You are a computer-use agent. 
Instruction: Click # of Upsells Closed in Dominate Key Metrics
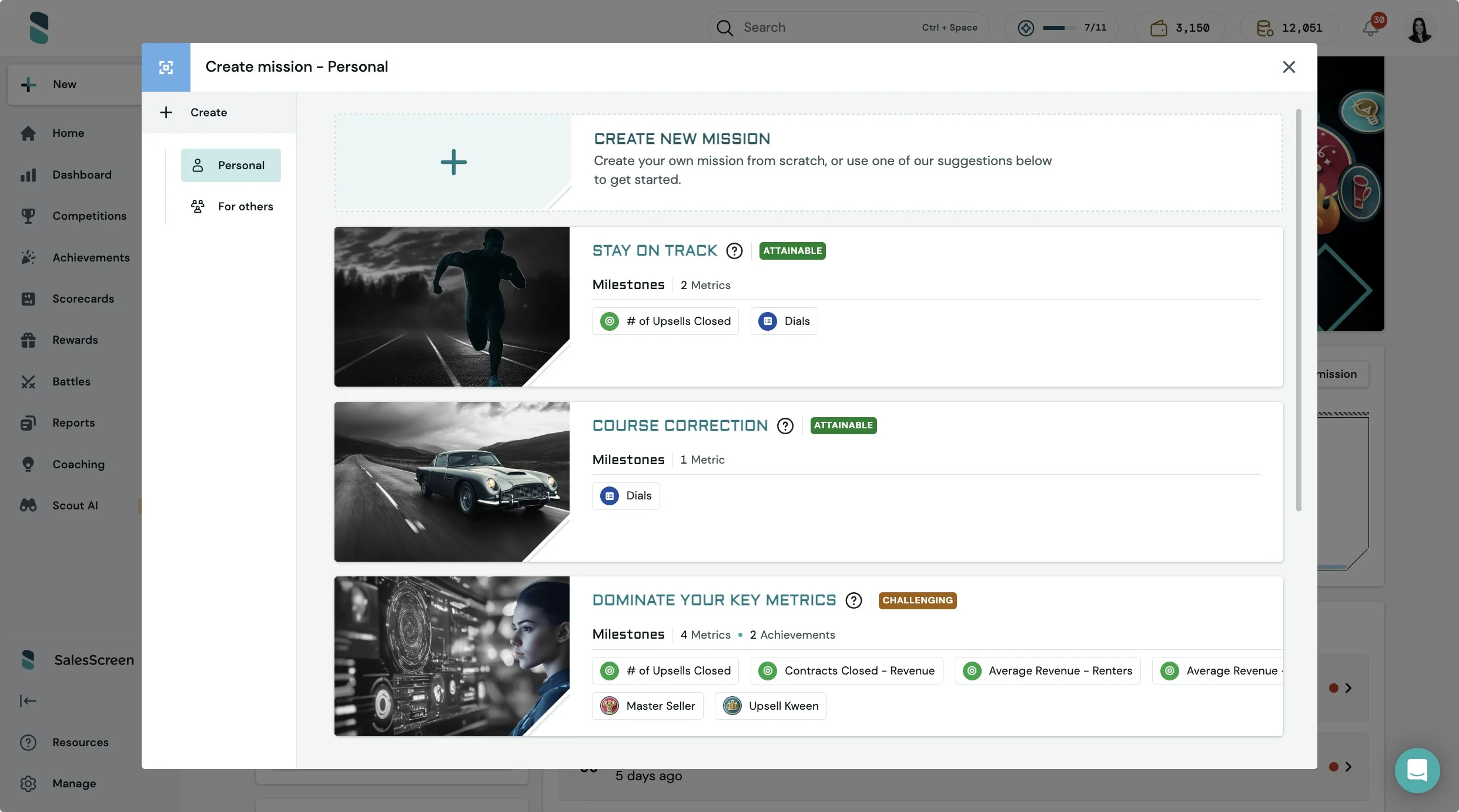[665, 671]
